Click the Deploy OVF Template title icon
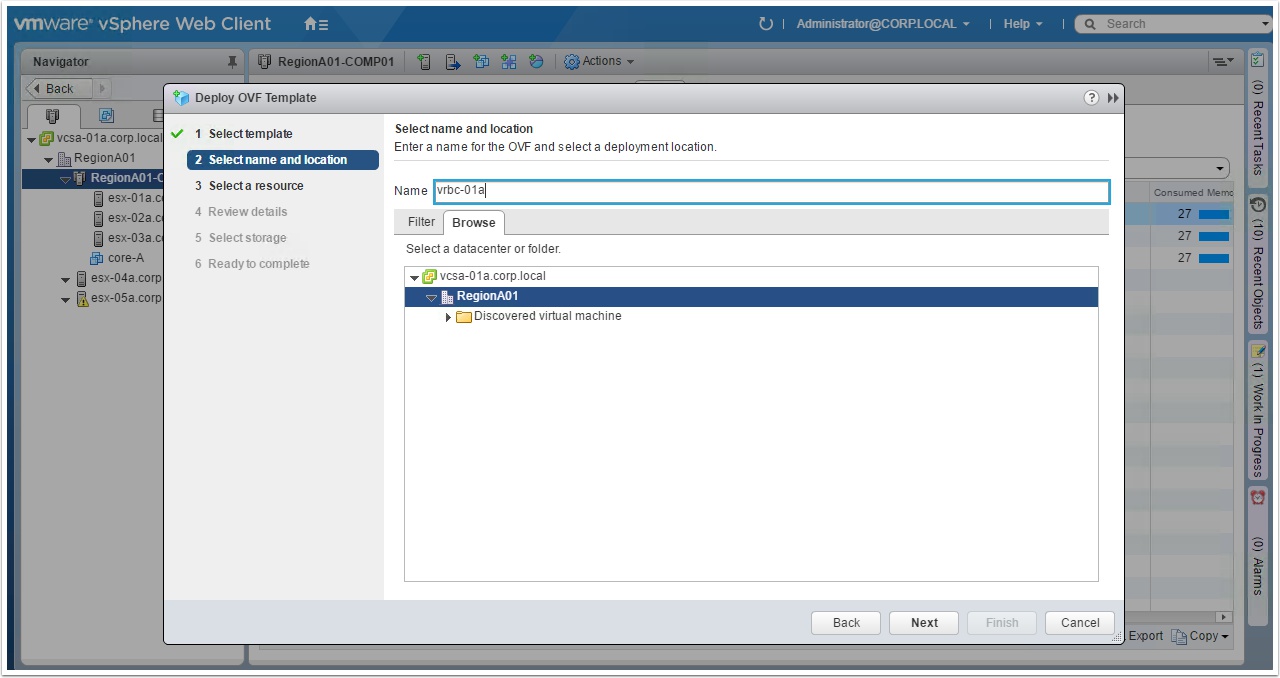1280x678 pixels. coord(181,98)
